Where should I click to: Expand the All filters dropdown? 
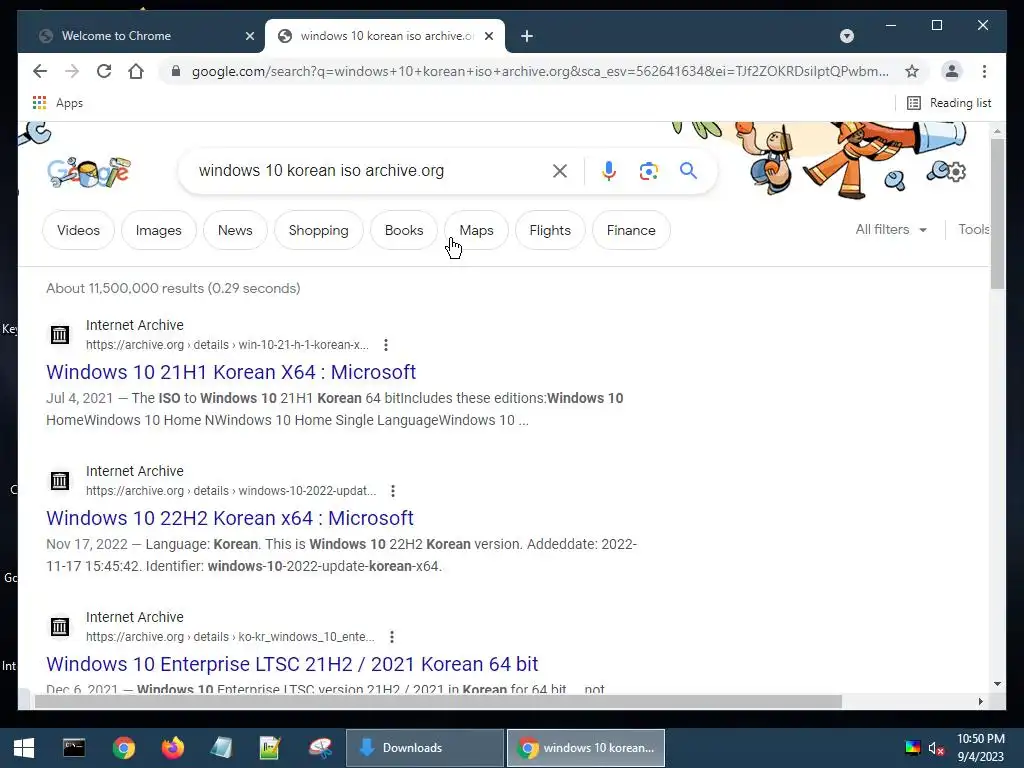click(891, 229)
